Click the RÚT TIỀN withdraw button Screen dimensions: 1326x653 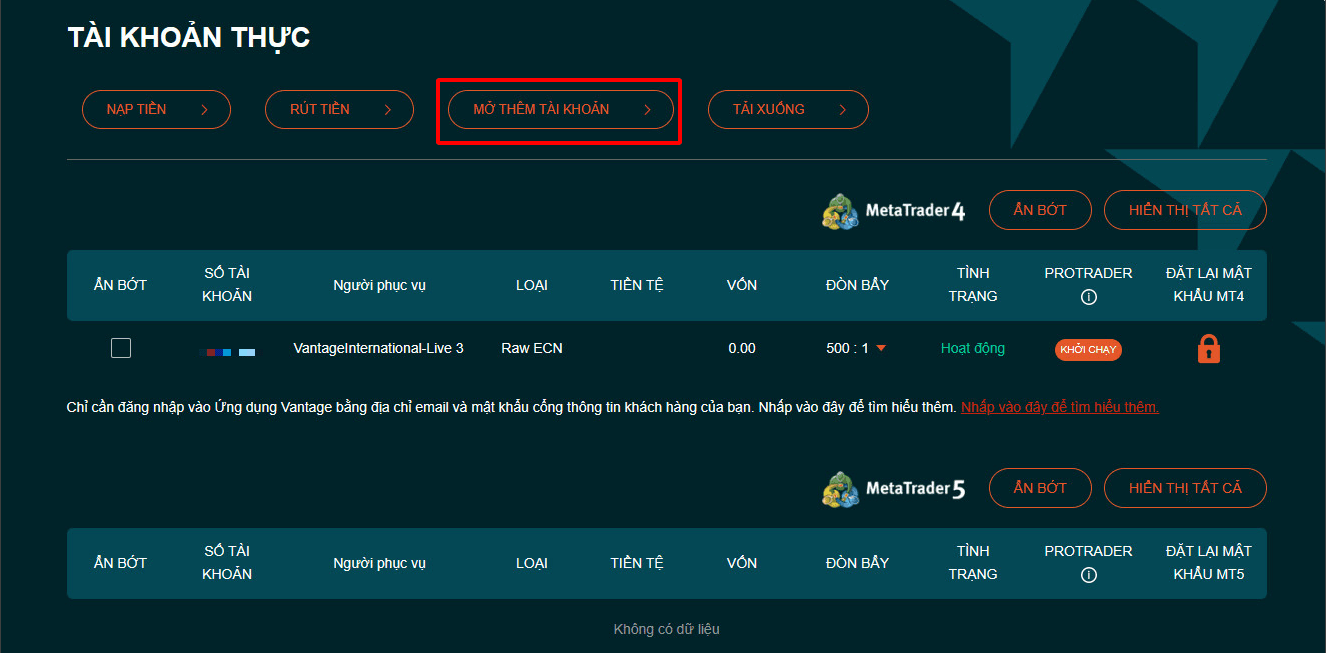pyautogui.click(x=339, y=110)
